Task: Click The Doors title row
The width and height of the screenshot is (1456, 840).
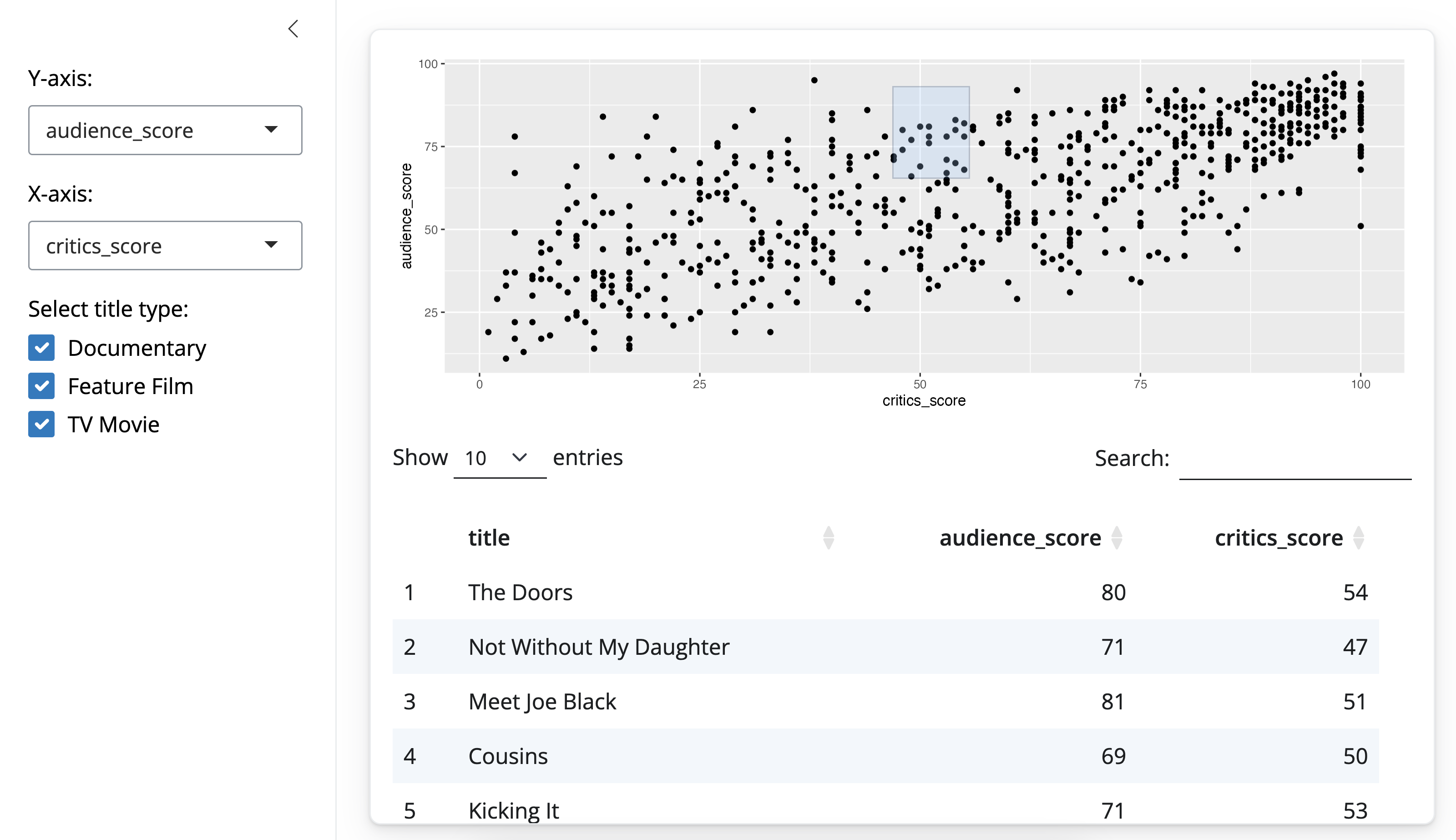Action: pos(520,592)
